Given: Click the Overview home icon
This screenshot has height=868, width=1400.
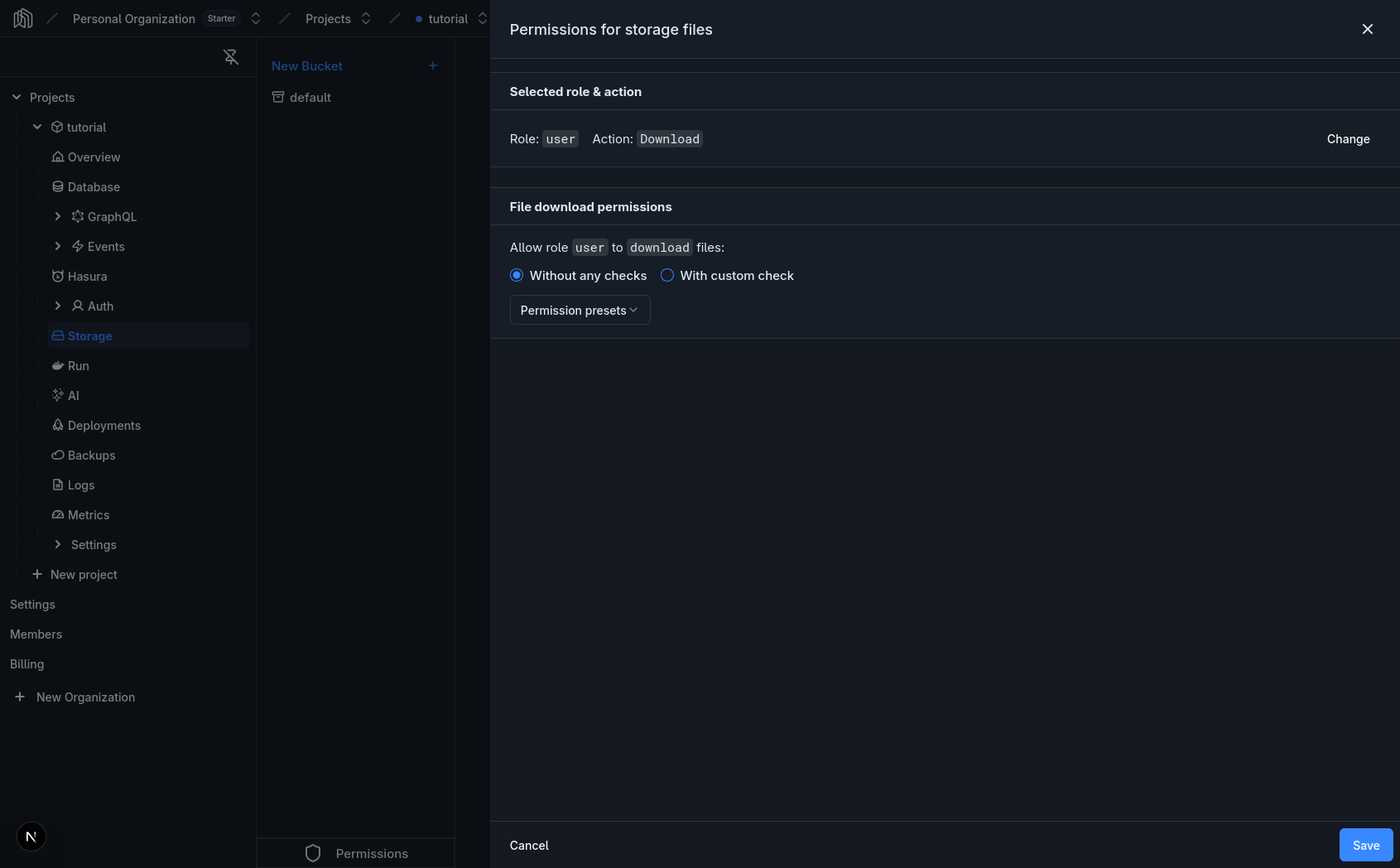Looking at the screenshot, I should pos(58,157).
